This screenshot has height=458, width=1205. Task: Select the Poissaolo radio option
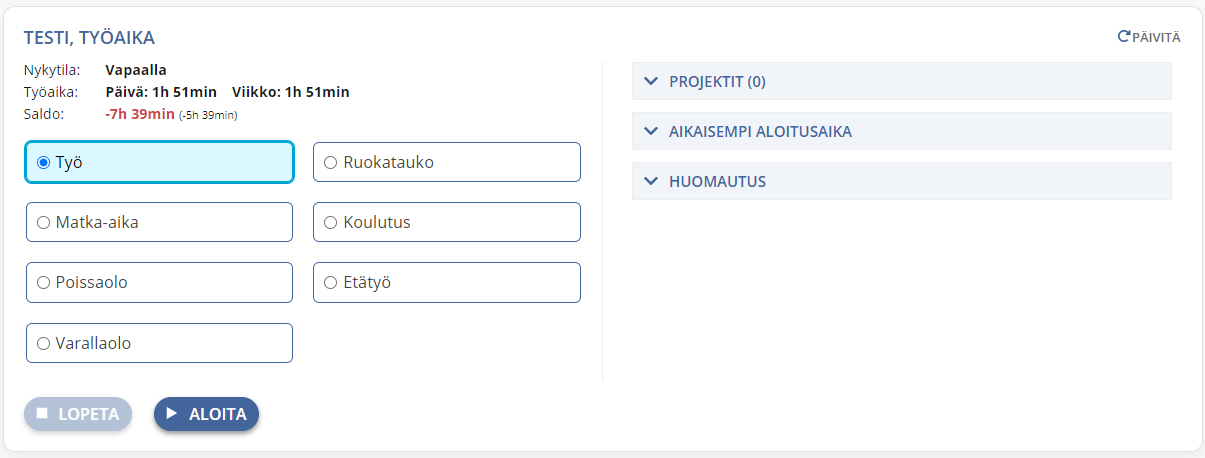pos(159,282)
